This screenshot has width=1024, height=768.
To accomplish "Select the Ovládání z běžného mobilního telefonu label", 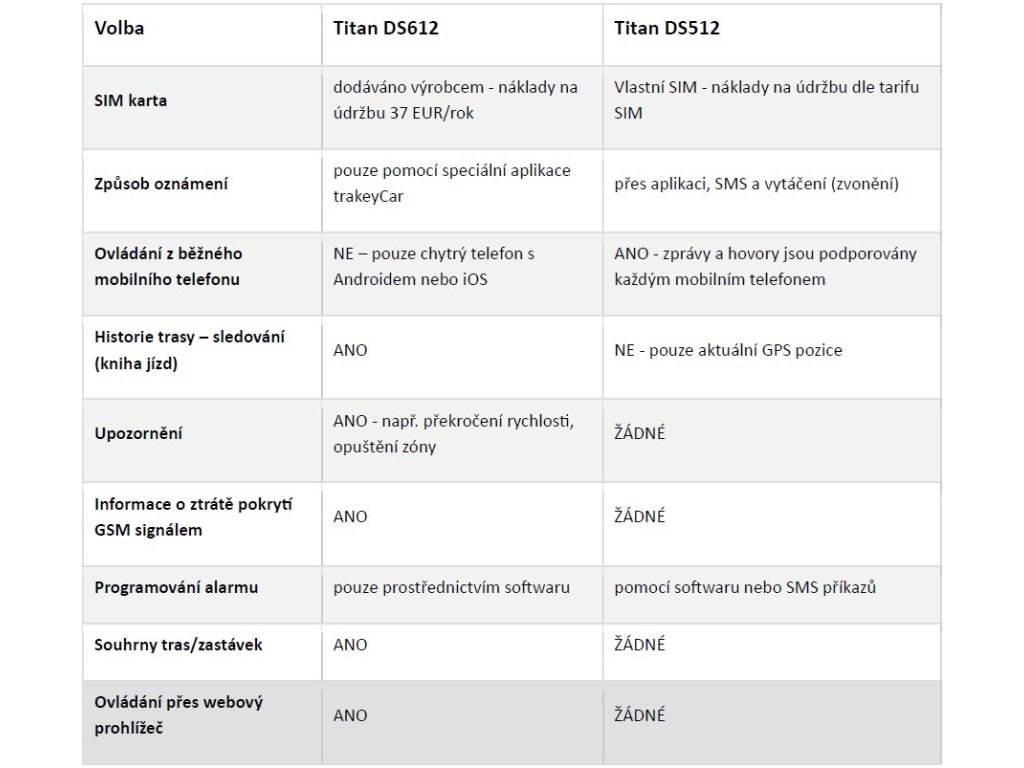I will 168,266.
